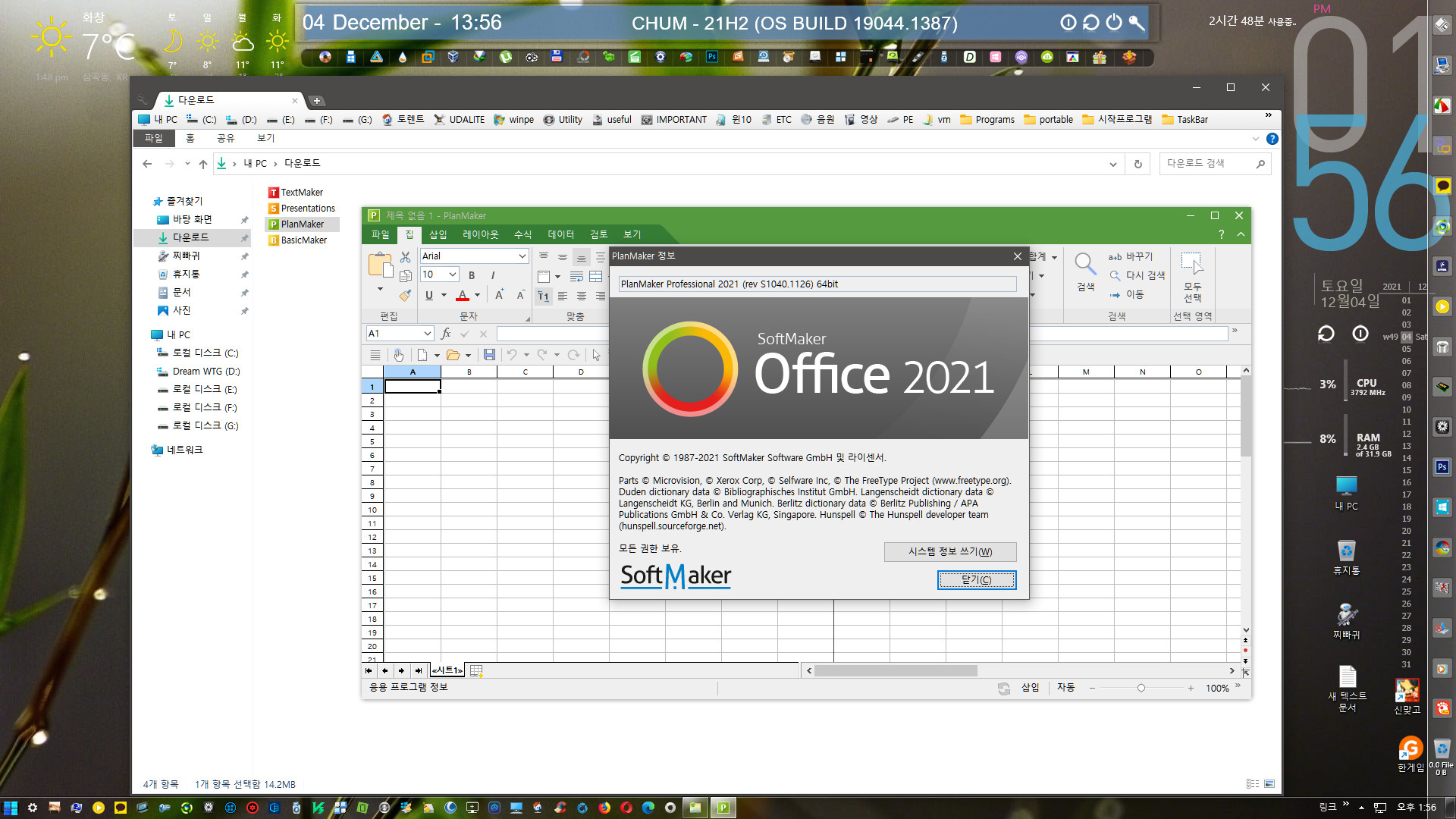Open the Arial font name dropdown

click(x=522, y=256)
